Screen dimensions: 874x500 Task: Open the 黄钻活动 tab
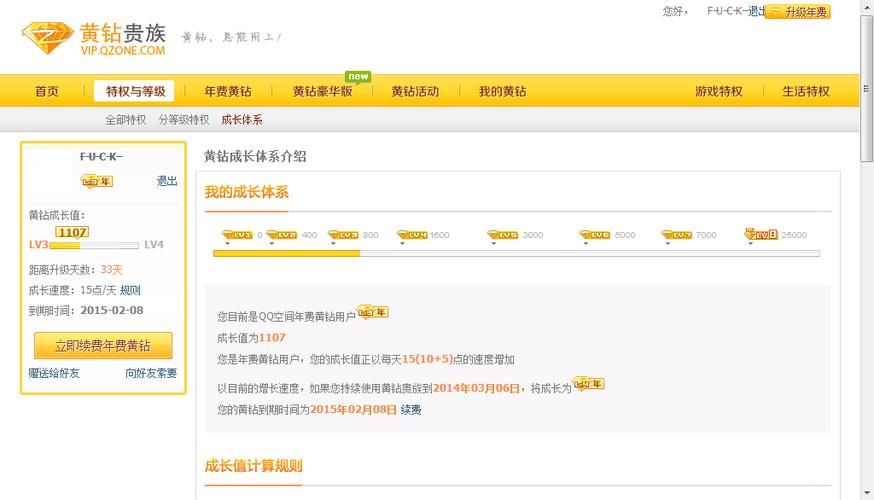coord(415,91)
